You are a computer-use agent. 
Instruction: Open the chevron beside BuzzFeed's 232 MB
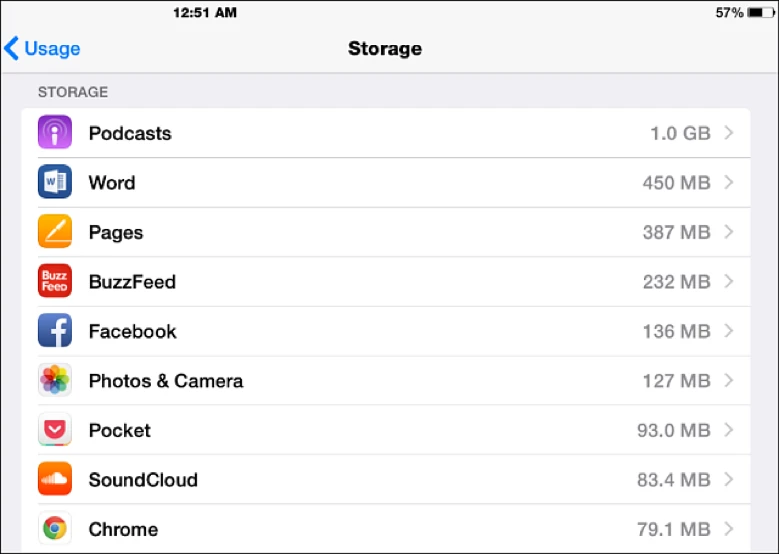(x=728, y=281)
